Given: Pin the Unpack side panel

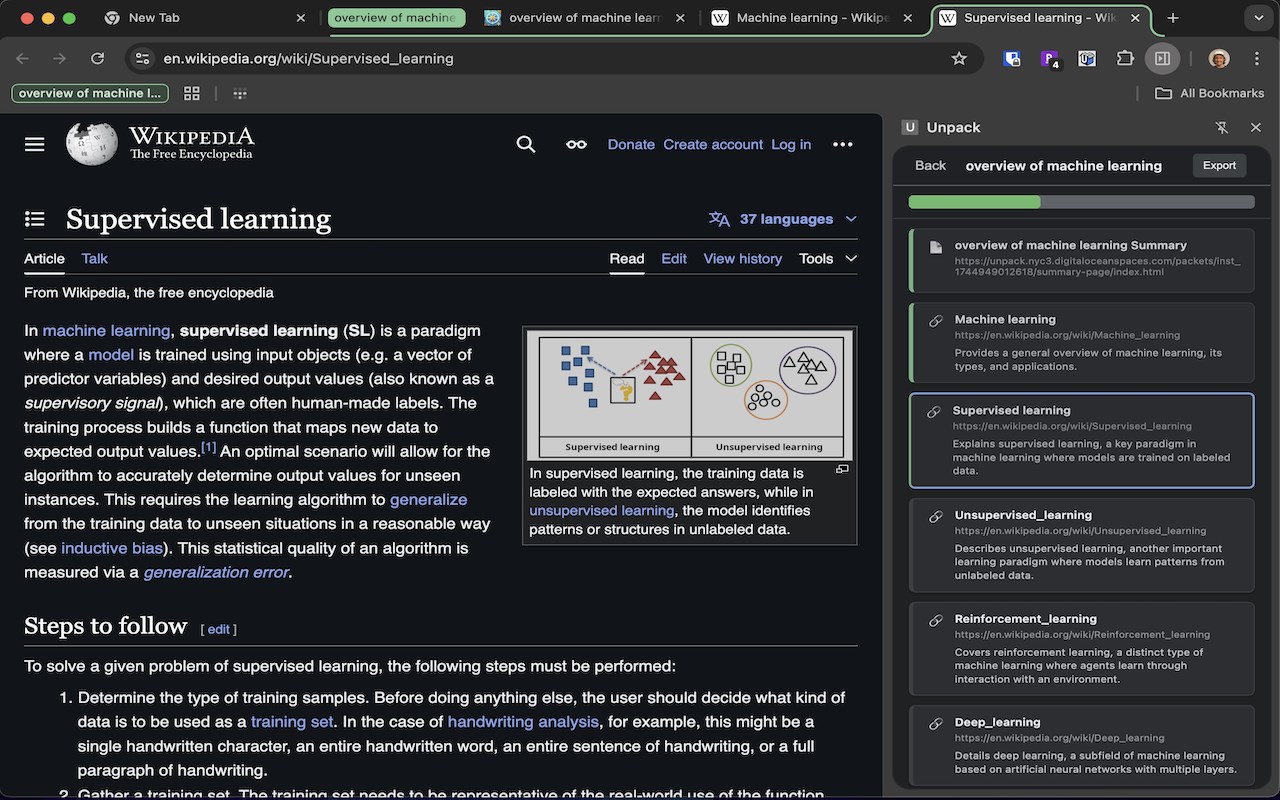Looking at the screenshot, I should (x=1222, y=127).
